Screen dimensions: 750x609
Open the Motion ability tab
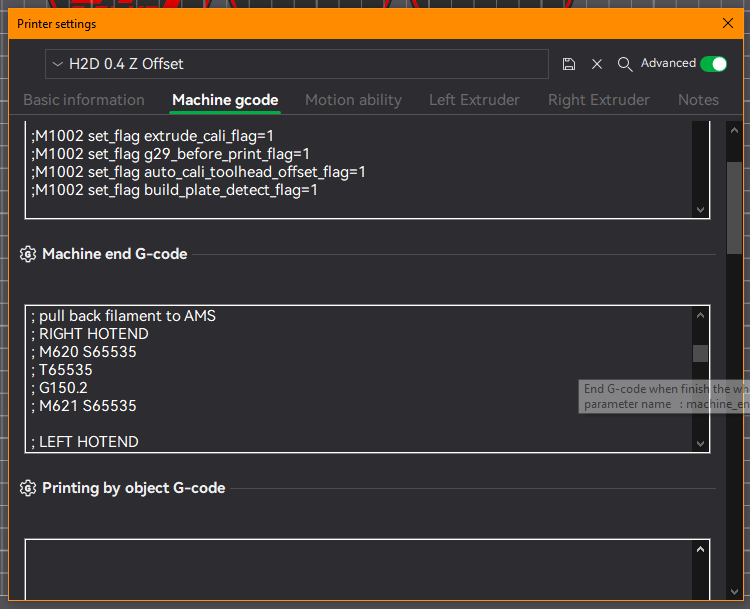pyautogui.click(x=353, y=100)
